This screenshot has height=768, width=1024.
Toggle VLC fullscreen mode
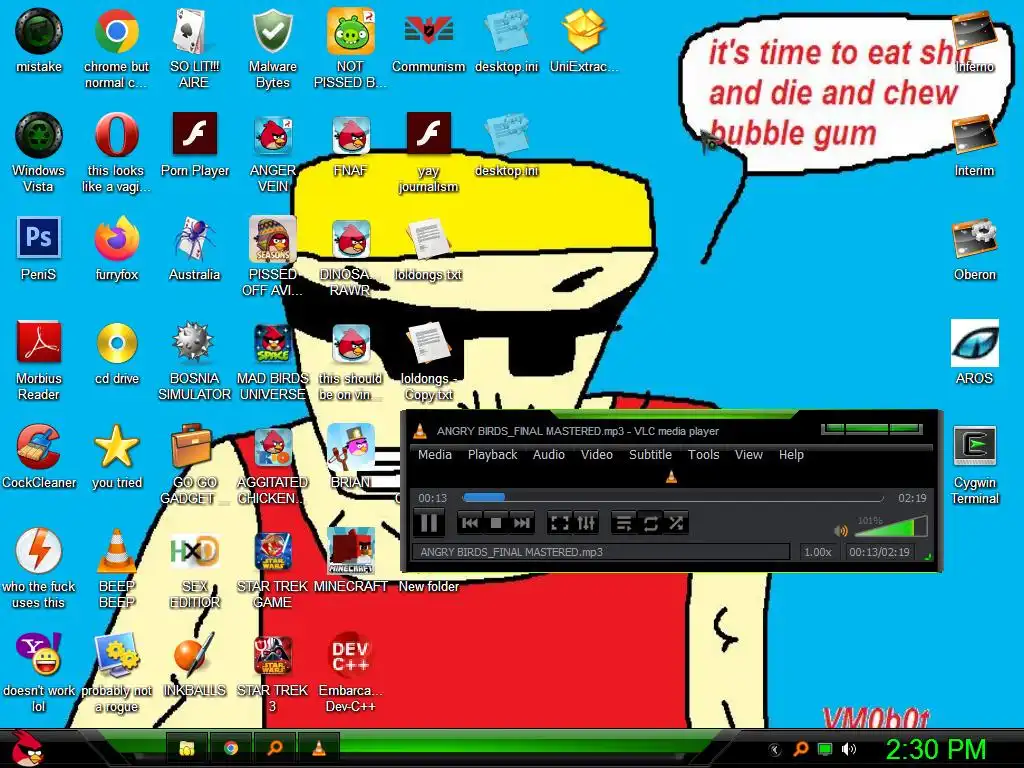tap(560, 523)
